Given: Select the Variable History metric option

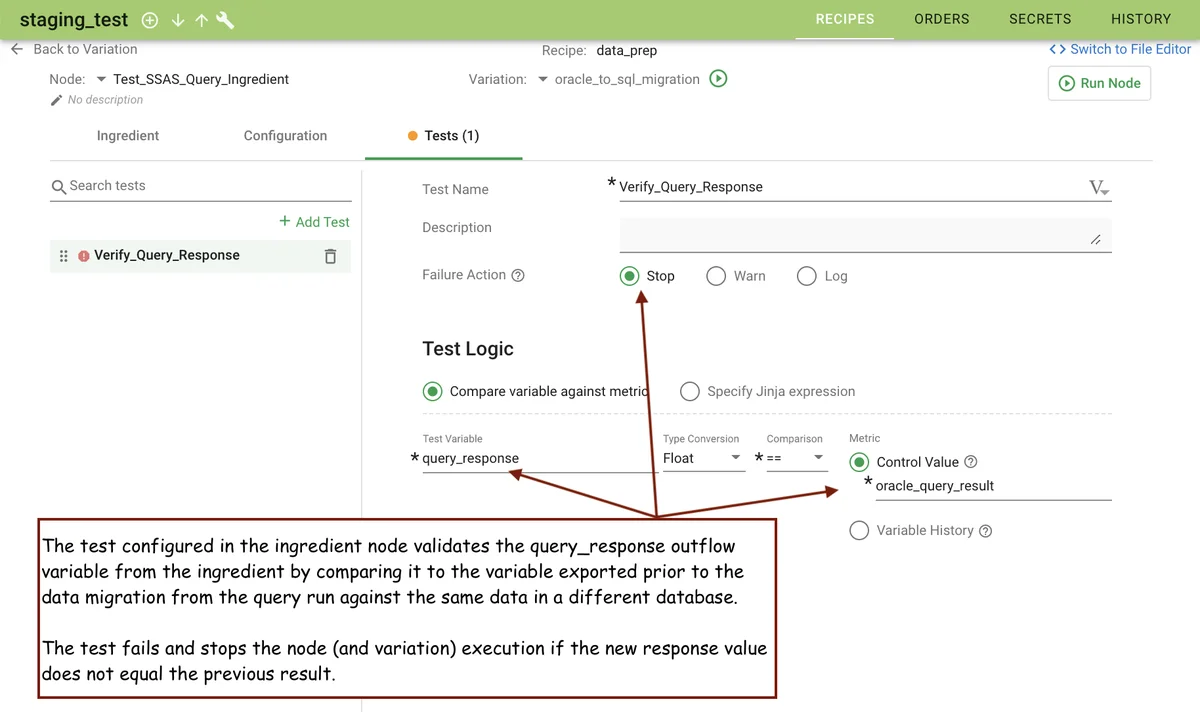Looking at the screenshot, I should click(x=859, y=530).
